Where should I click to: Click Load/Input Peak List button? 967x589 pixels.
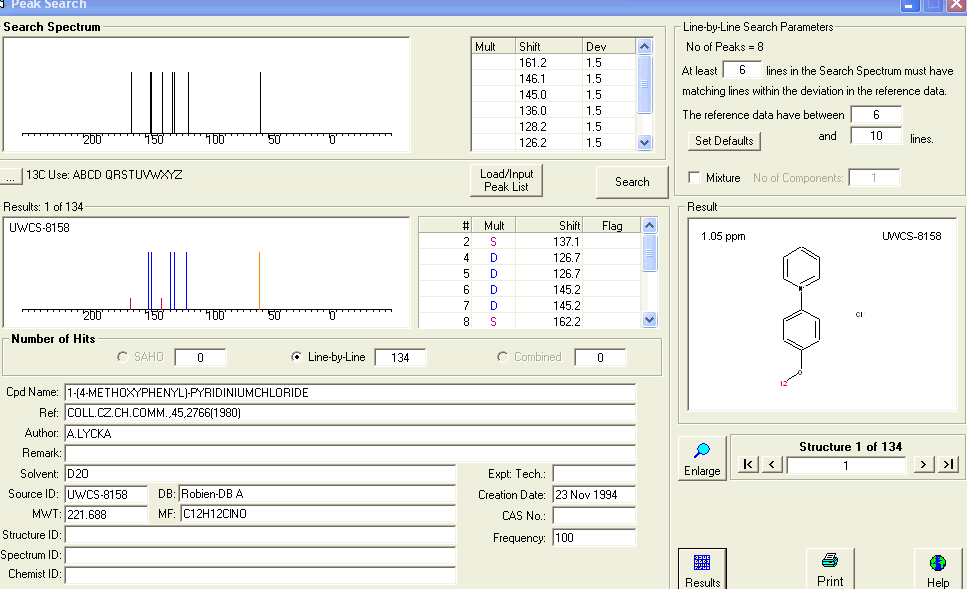coord(506,181)
